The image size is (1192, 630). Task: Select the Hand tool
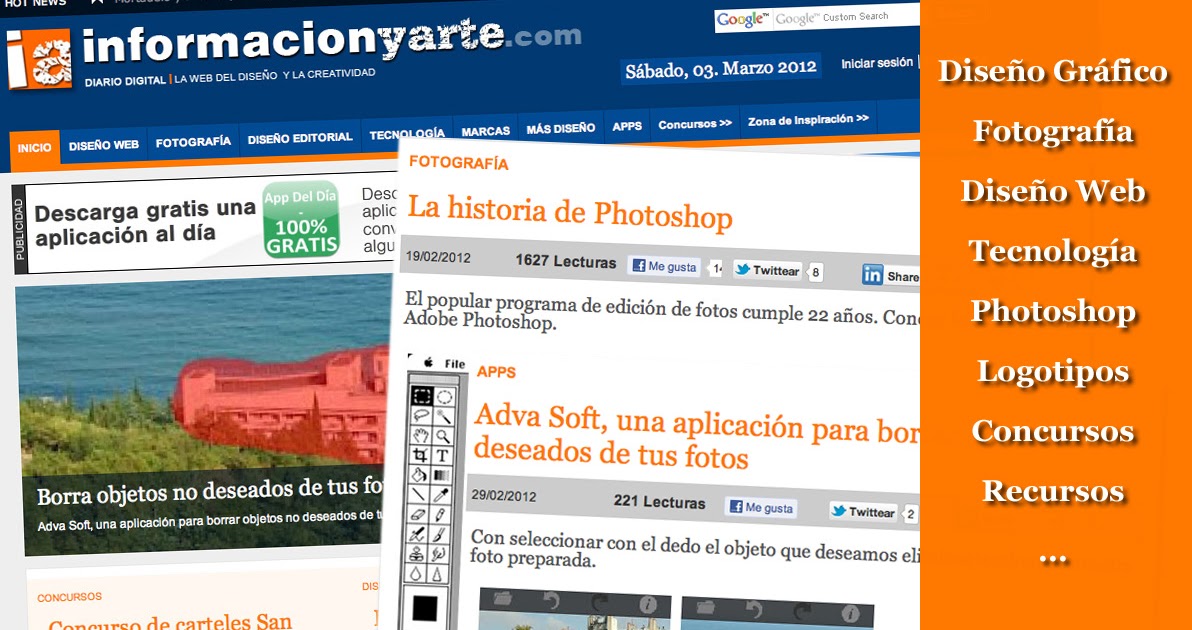tap(422, 435)
